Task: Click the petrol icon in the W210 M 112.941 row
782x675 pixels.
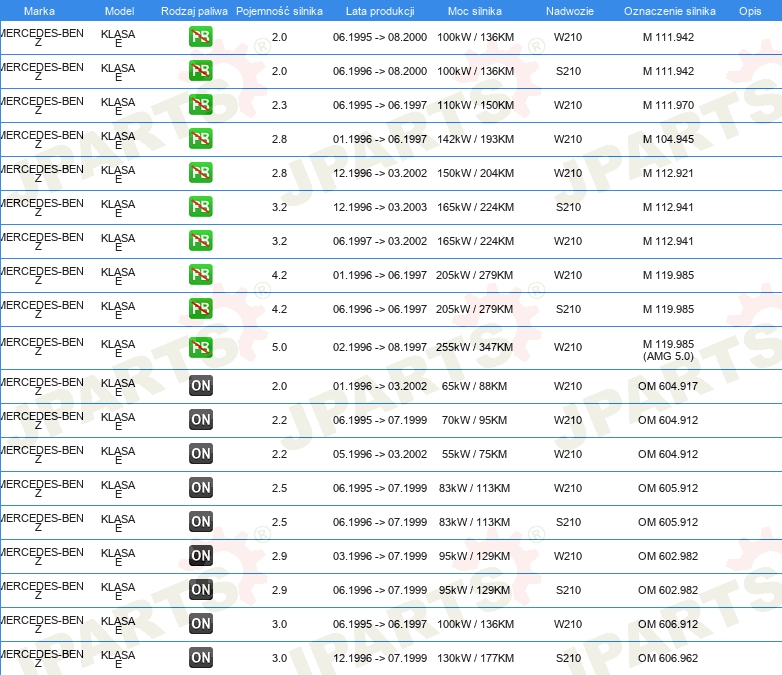Action: coord(200,240)
